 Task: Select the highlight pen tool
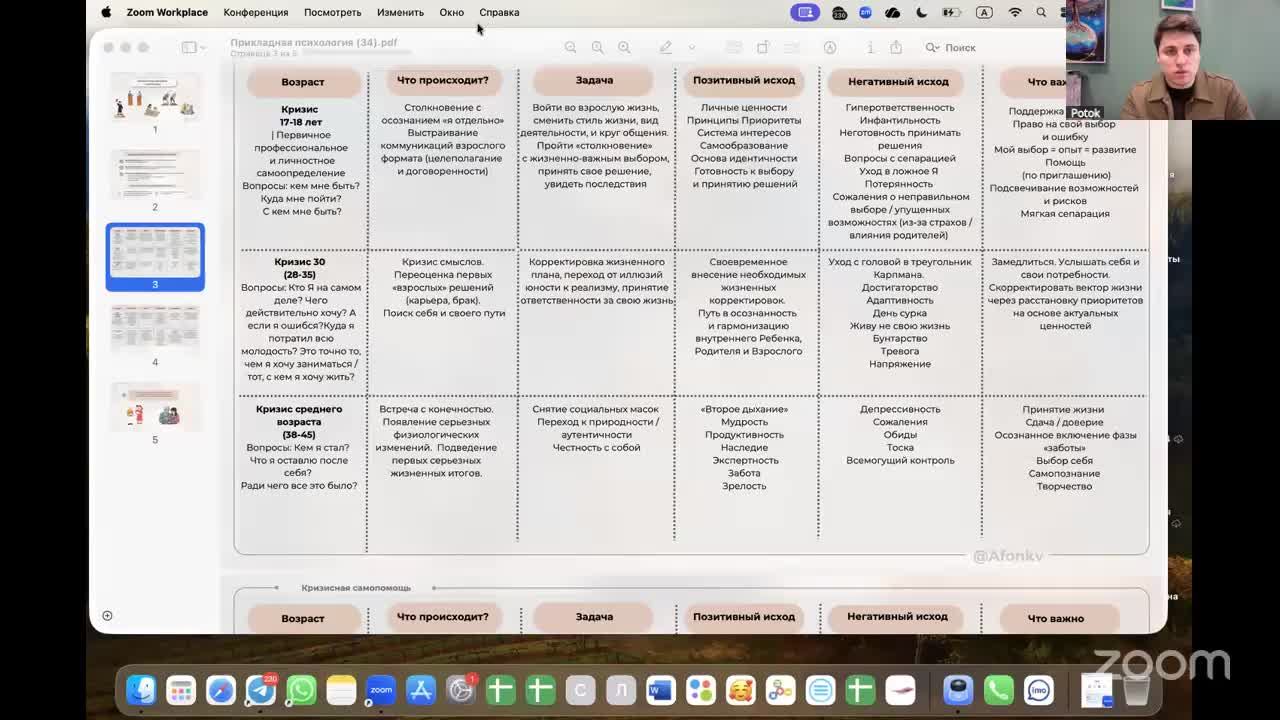(665, 47)
